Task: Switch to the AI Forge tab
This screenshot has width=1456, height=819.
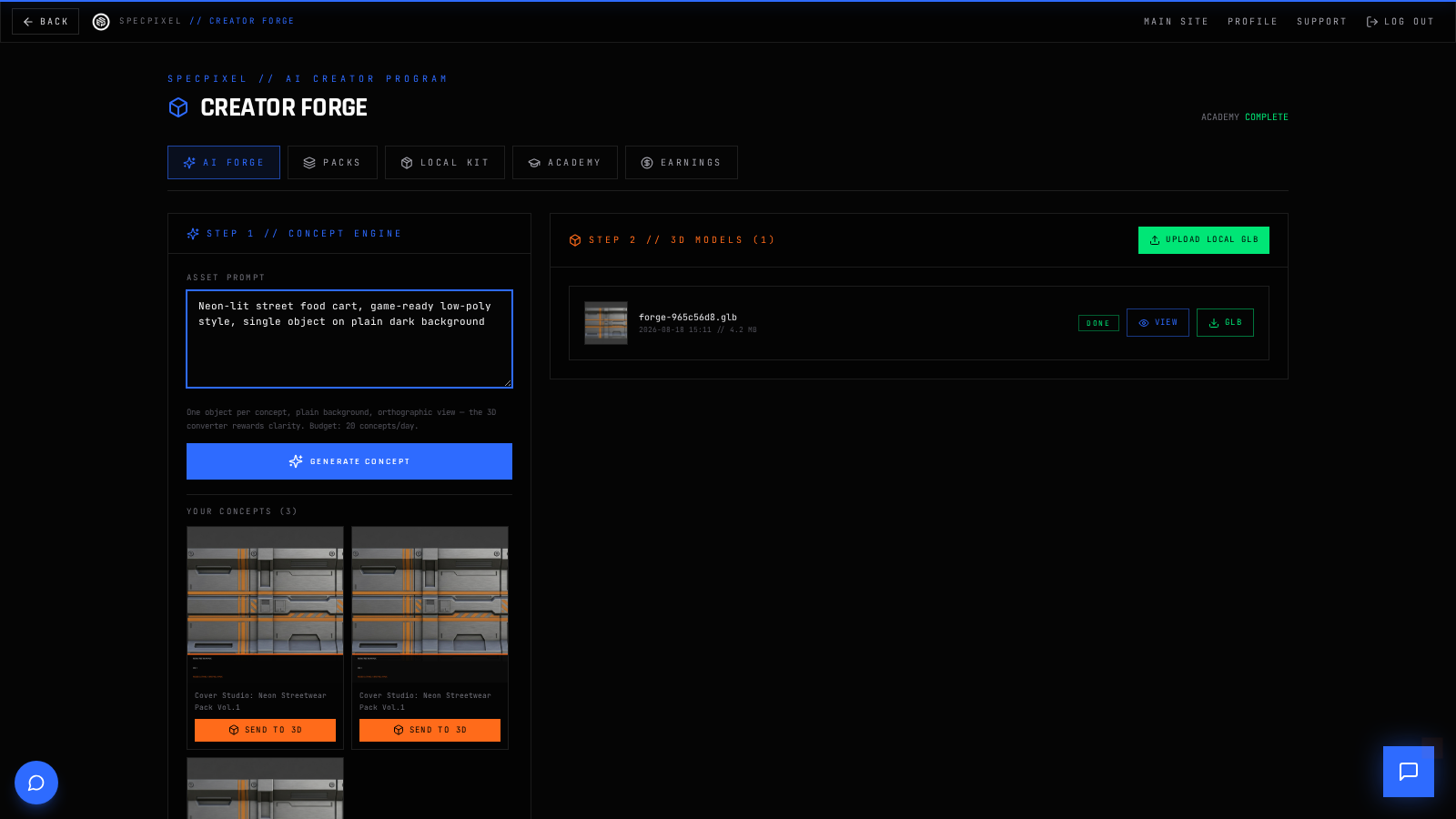Action: click(224, 162)
